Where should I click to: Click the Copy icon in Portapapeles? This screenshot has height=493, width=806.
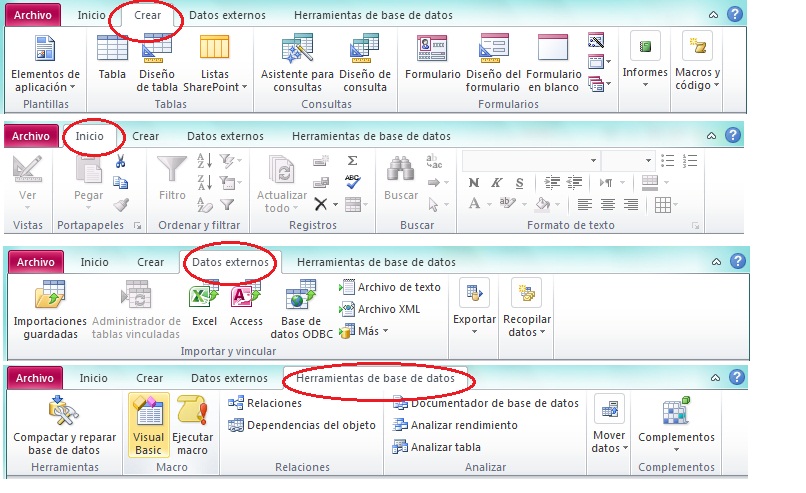click(120, 183)
